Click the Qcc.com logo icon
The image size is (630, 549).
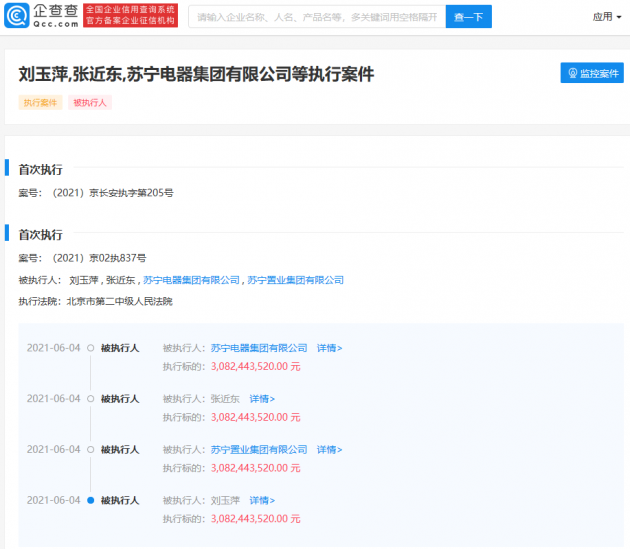[x=16, y=16]
